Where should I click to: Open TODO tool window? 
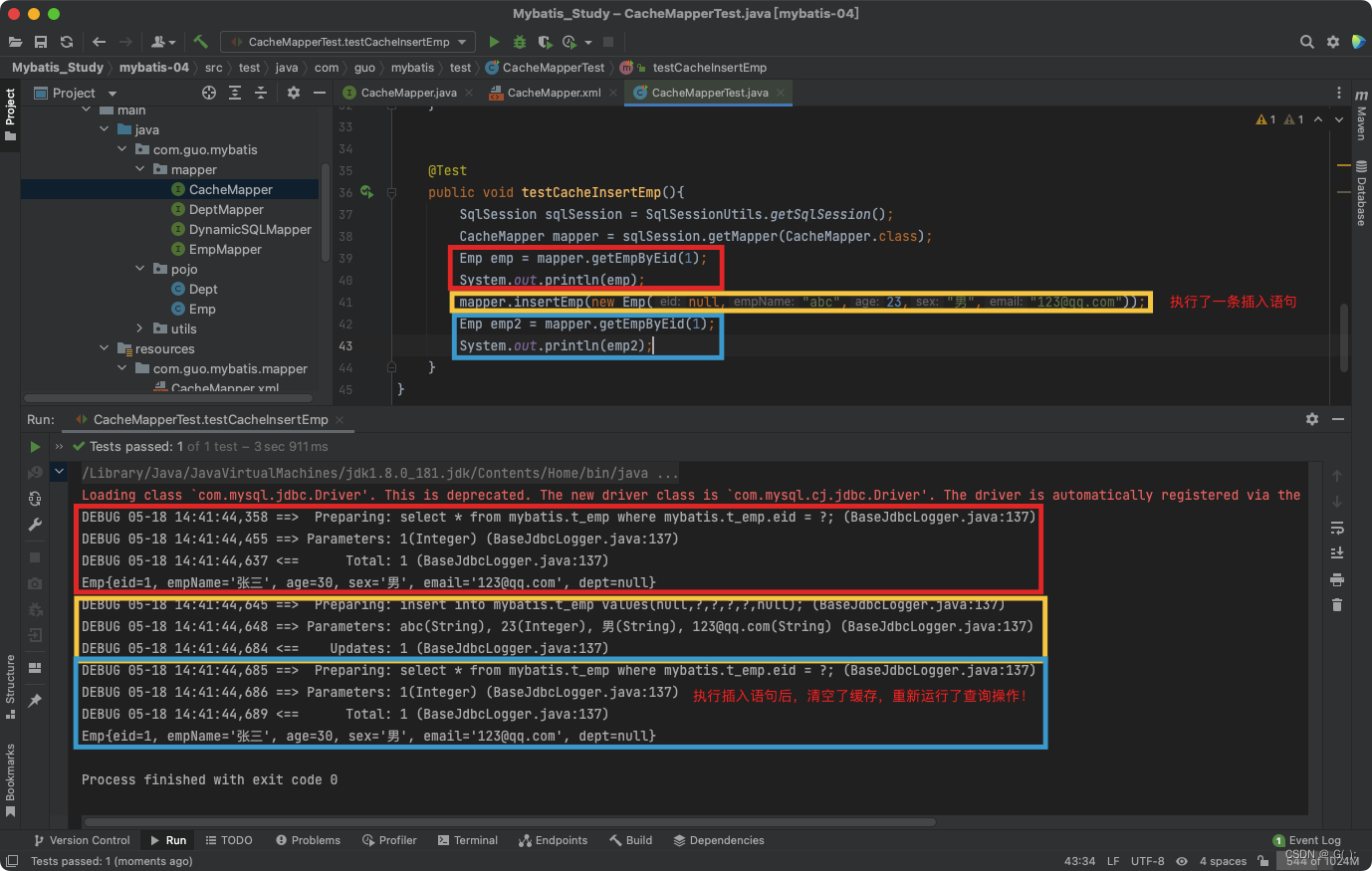229,840
